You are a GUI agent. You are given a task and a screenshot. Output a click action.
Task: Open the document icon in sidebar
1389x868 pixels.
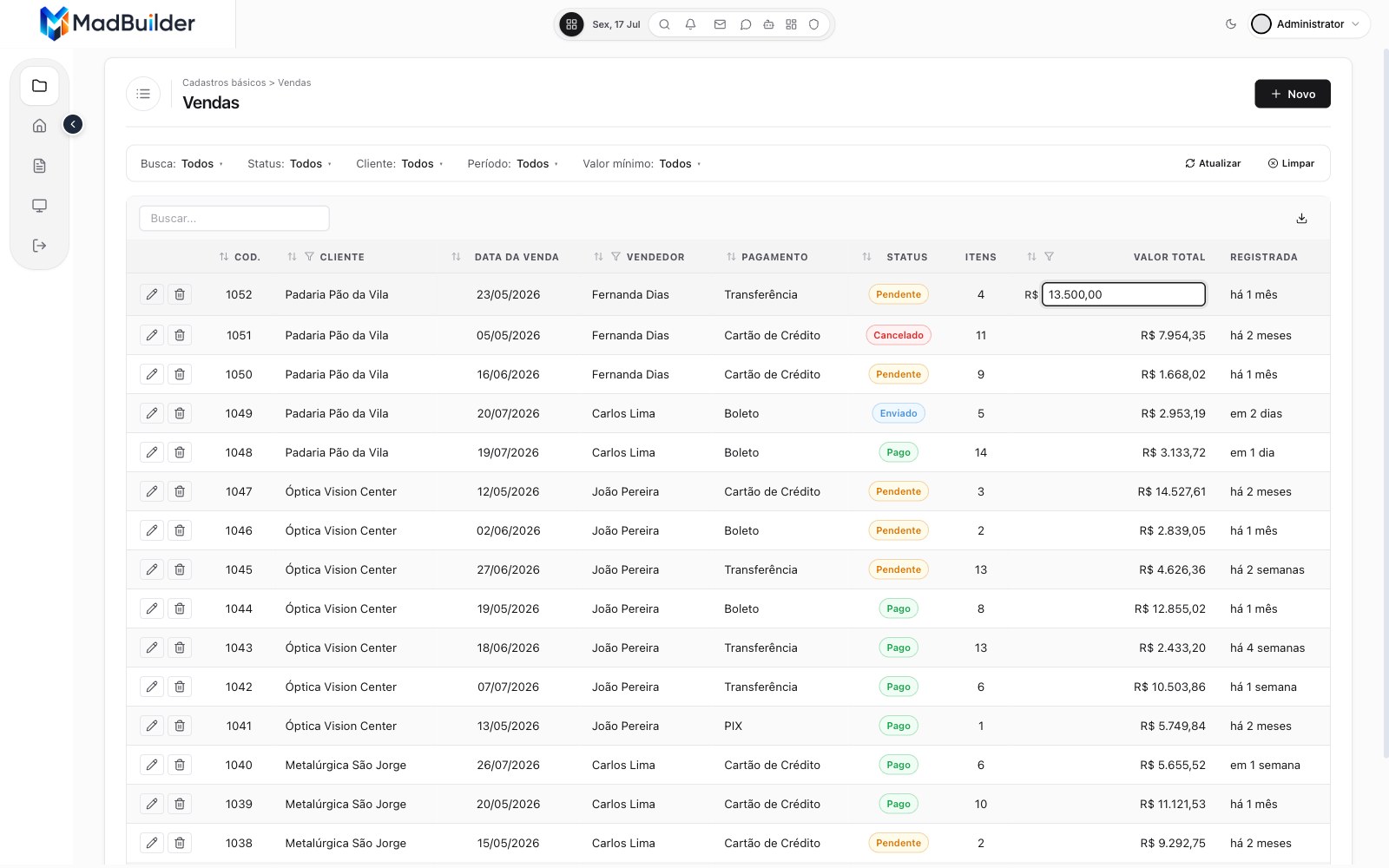(39, 166)
